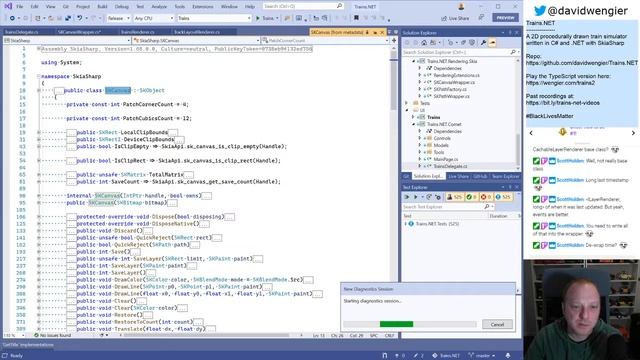Click the Home icon in Solution Explorer toolbar
Image resolution: width=640 pixels, height=360 pixels.
(424, 42)
